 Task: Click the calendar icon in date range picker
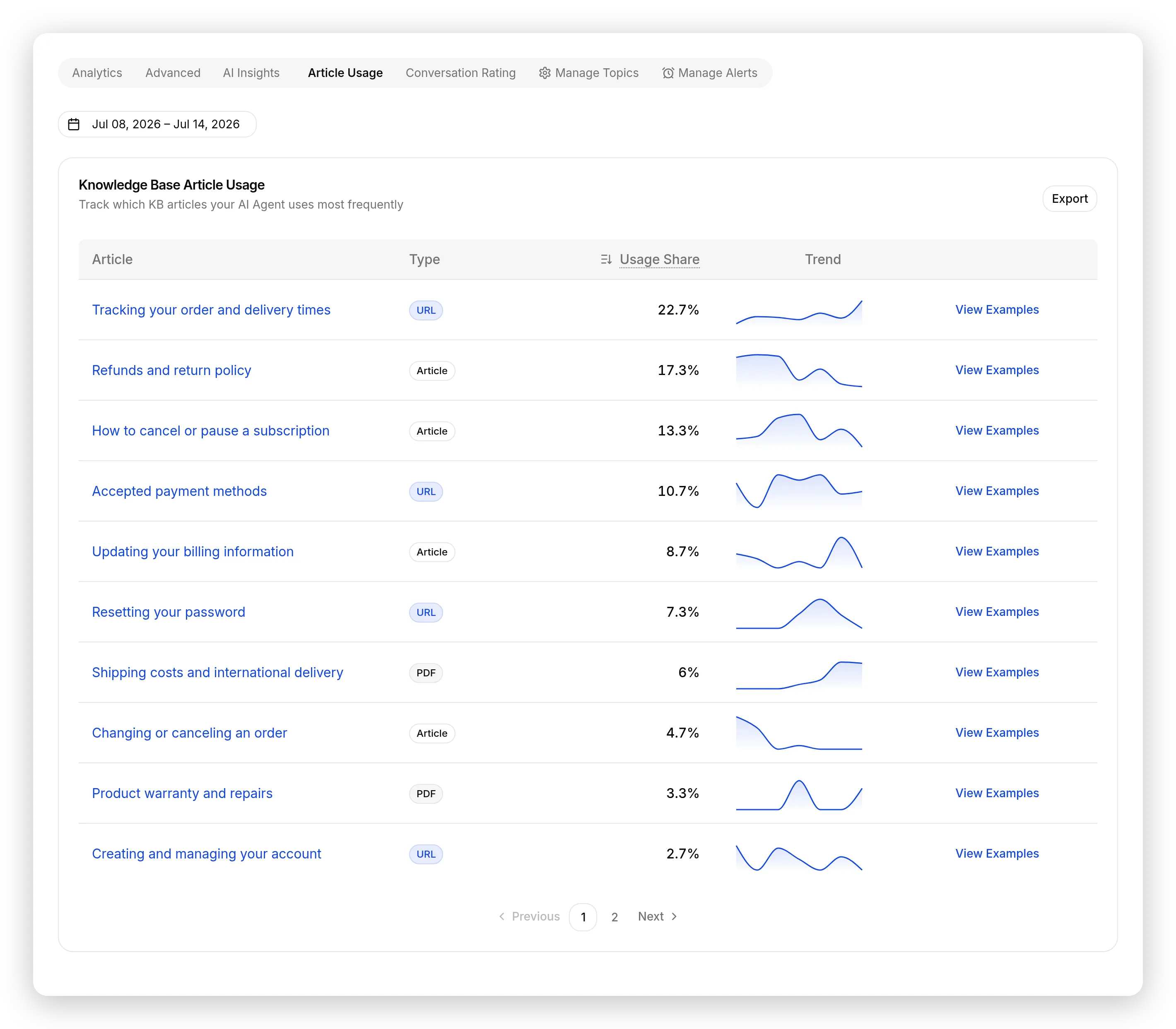74,124
